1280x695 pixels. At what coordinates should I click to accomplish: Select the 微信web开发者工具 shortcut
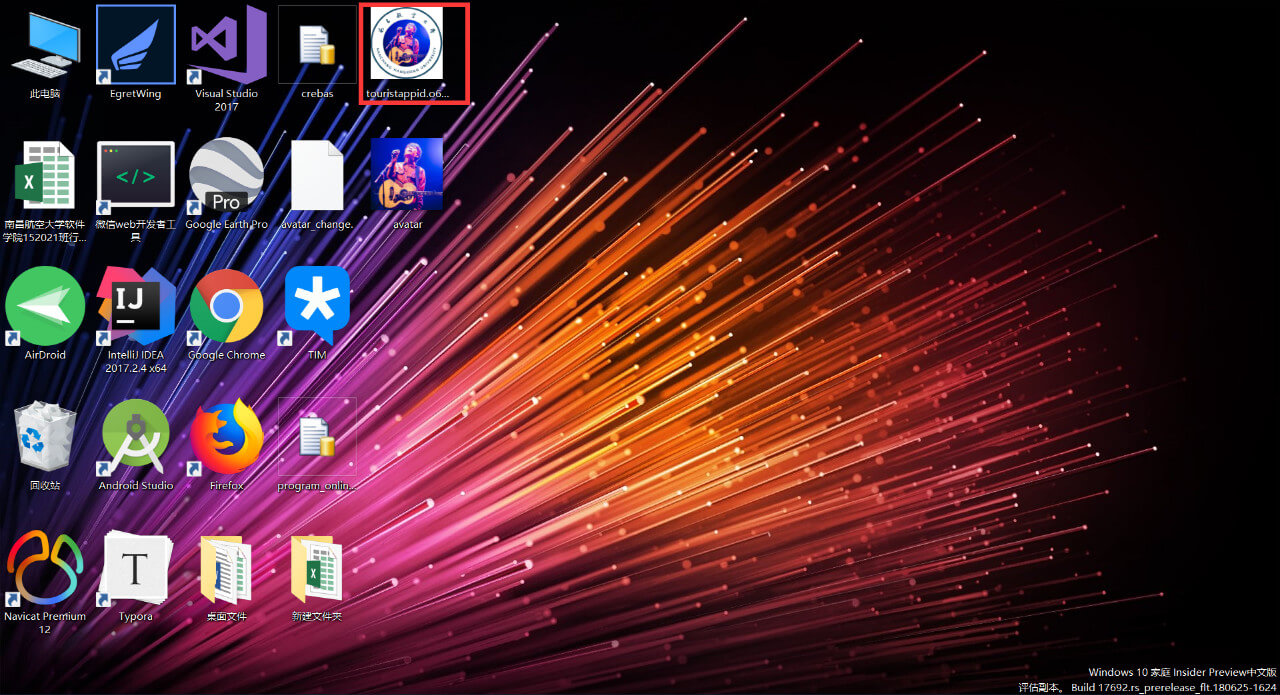click(x=136, y=175)
